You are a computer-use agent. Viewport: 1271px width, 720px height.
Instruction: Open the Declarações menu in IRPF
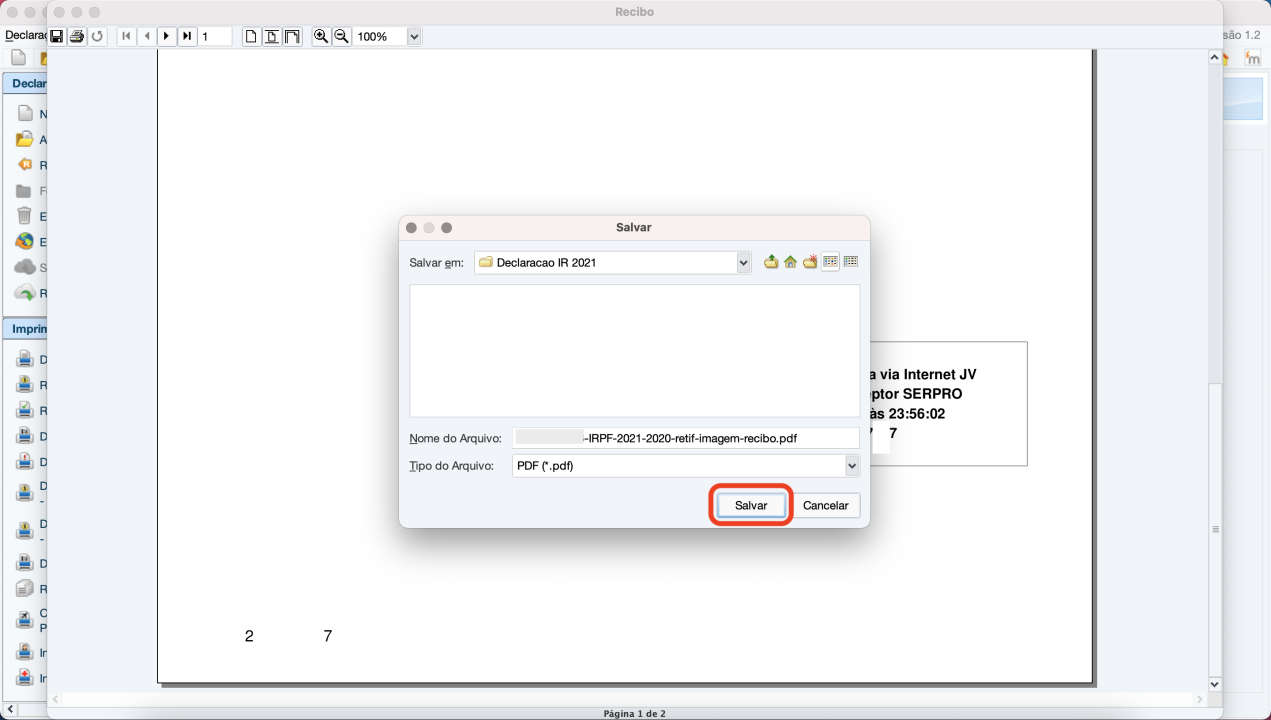22,35
